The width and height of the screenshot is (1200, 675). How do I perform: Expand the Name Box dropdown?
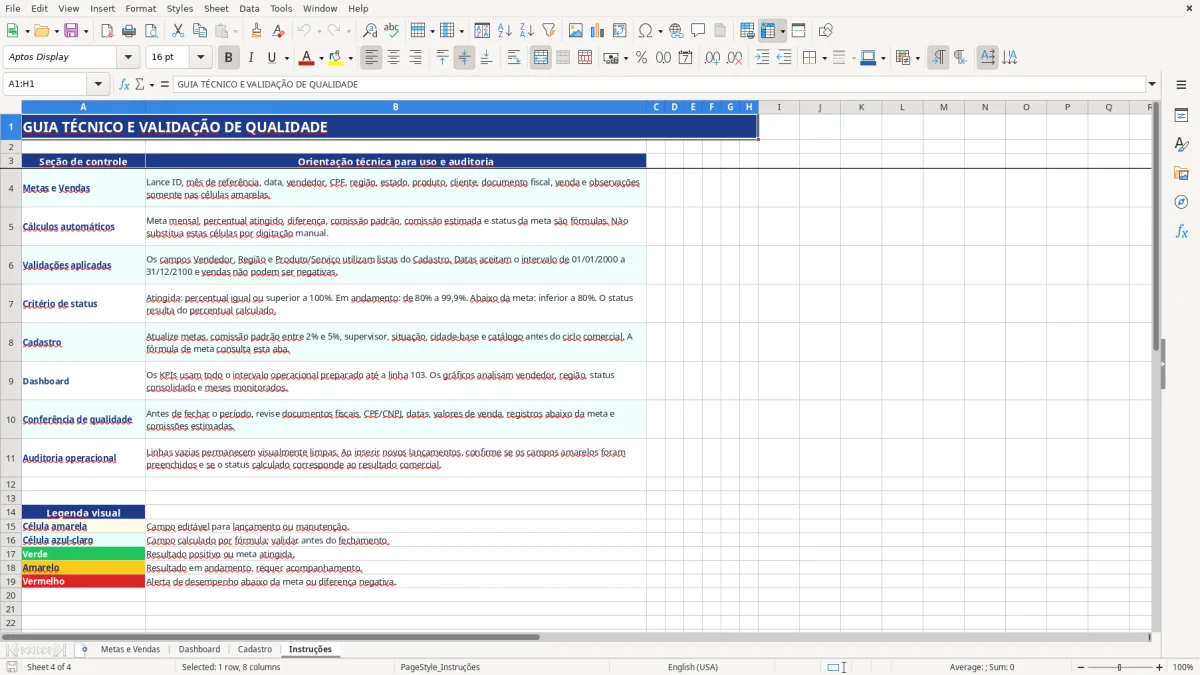pyautogui.click(x=98, y=84)
